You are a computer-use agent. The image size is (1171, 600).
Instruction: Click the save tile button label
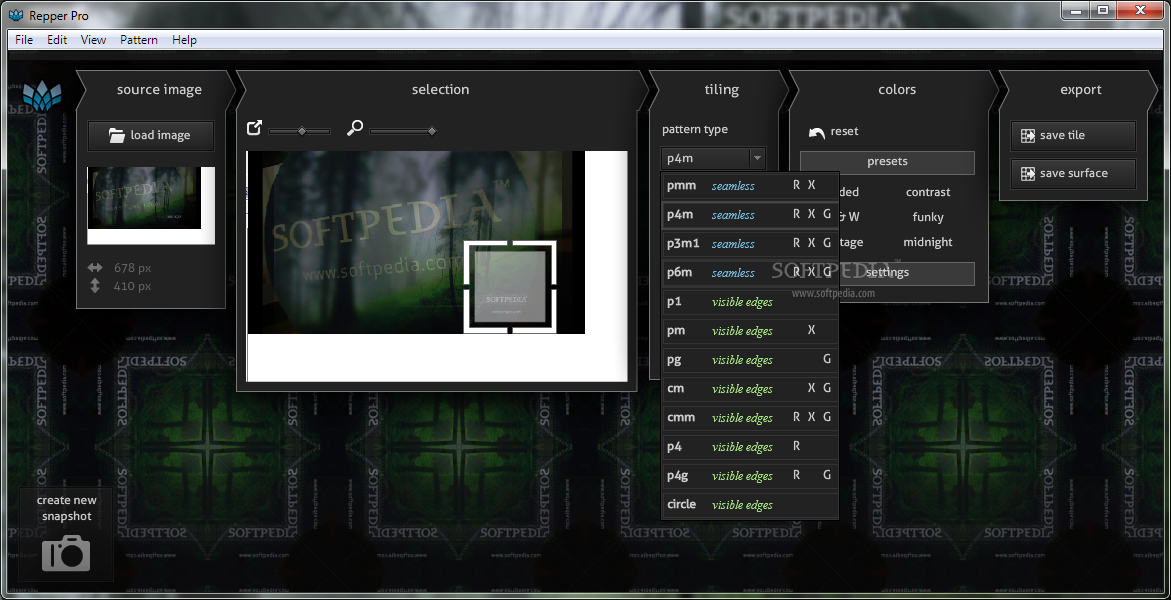tap(1063, 135)
